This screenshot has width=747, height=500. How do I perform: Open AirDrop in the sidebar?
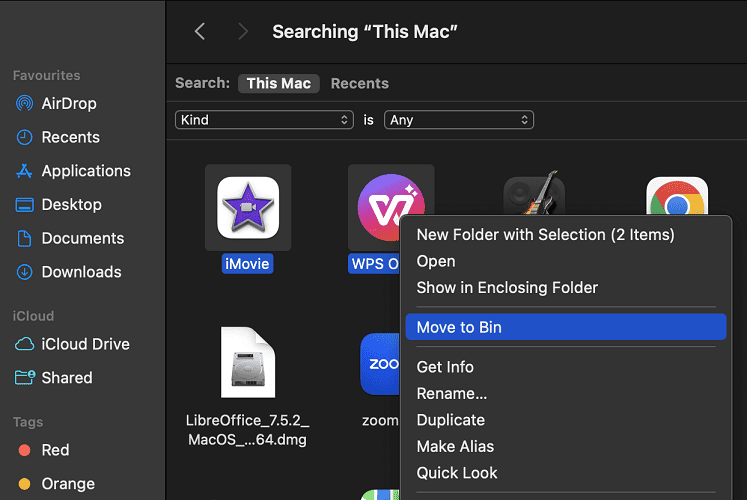70,103
